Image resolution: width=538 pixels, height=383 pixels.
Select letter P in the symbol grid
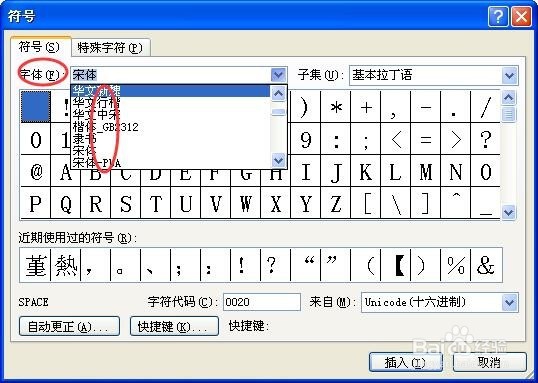coord(36,203)
